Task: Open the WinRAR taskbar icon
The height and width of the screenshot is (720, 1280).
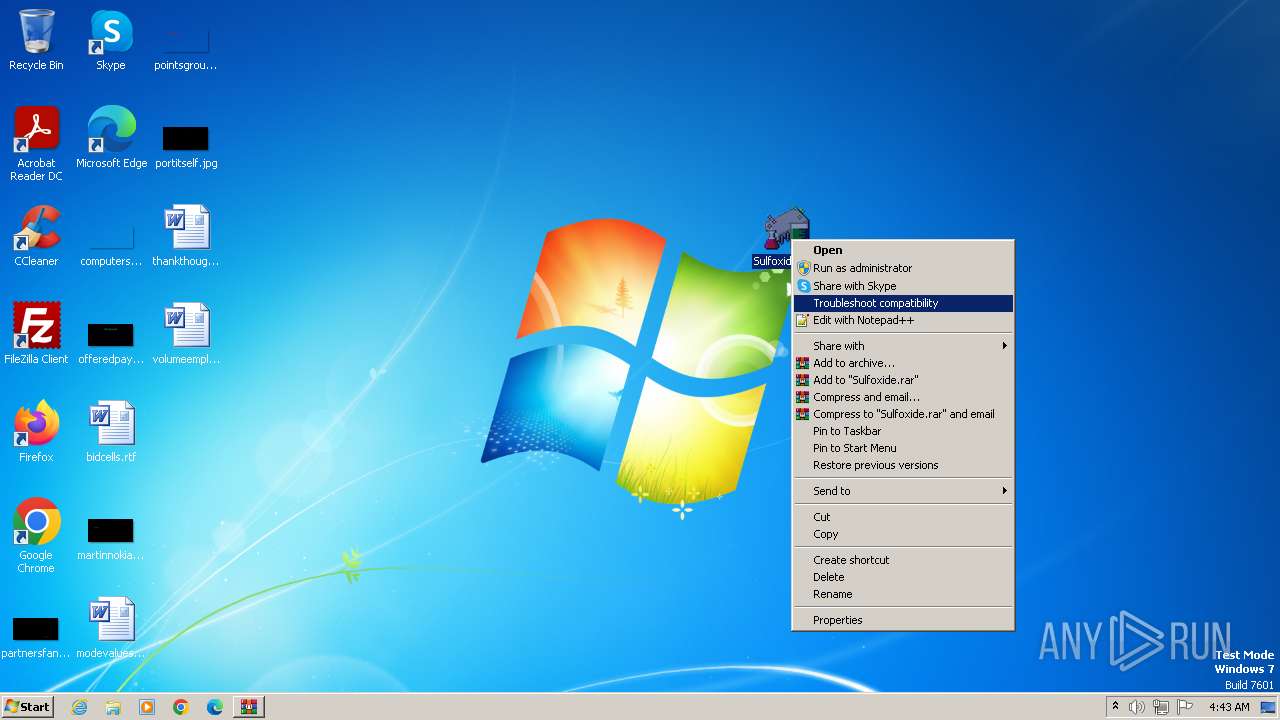Action: [x=249, y=707]
